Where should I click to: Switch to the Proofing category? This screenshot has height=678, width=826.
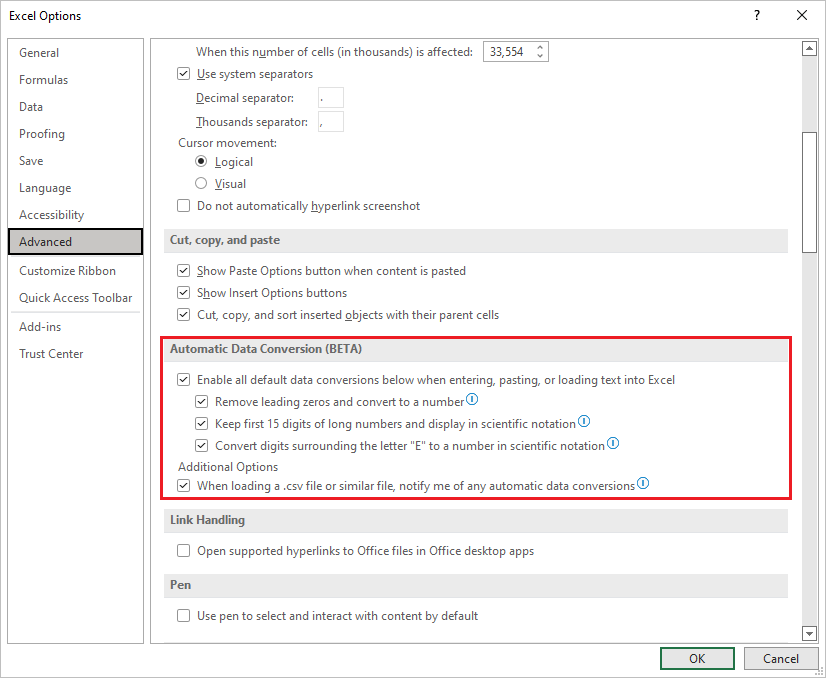[41, 133]
